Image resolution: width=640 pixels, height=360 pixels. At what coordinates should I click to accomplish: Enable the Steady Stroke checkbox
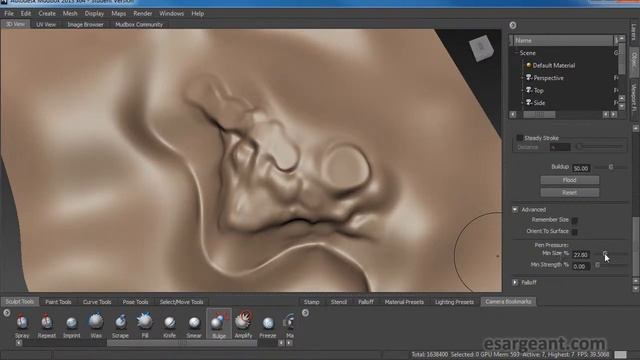pyautogui.click(x=520, y=138)
